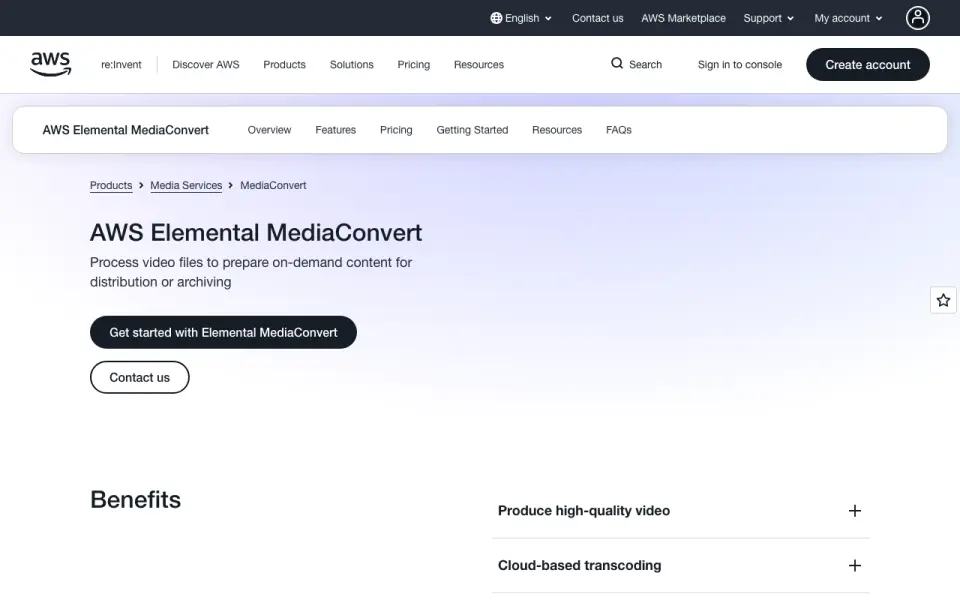
Task: Open the Products menu
Action: pos(284,65)
